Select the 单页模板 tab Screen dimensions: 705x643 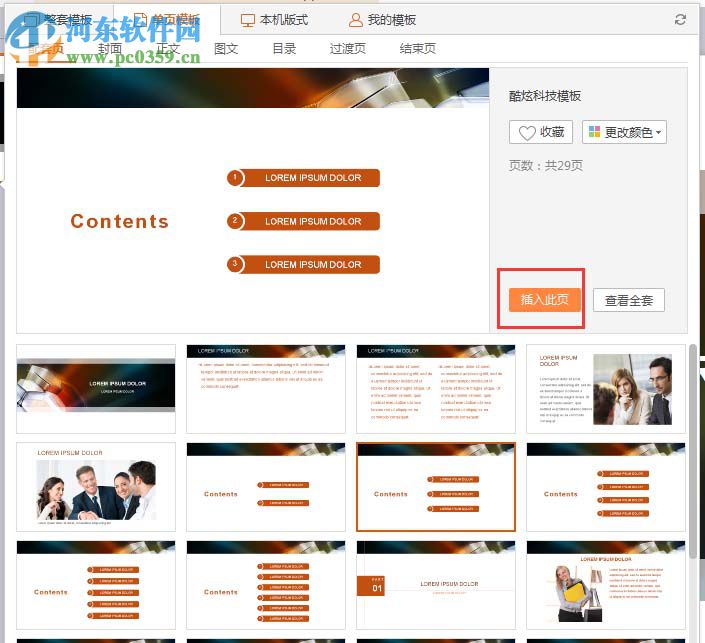(x=167, y=20)
